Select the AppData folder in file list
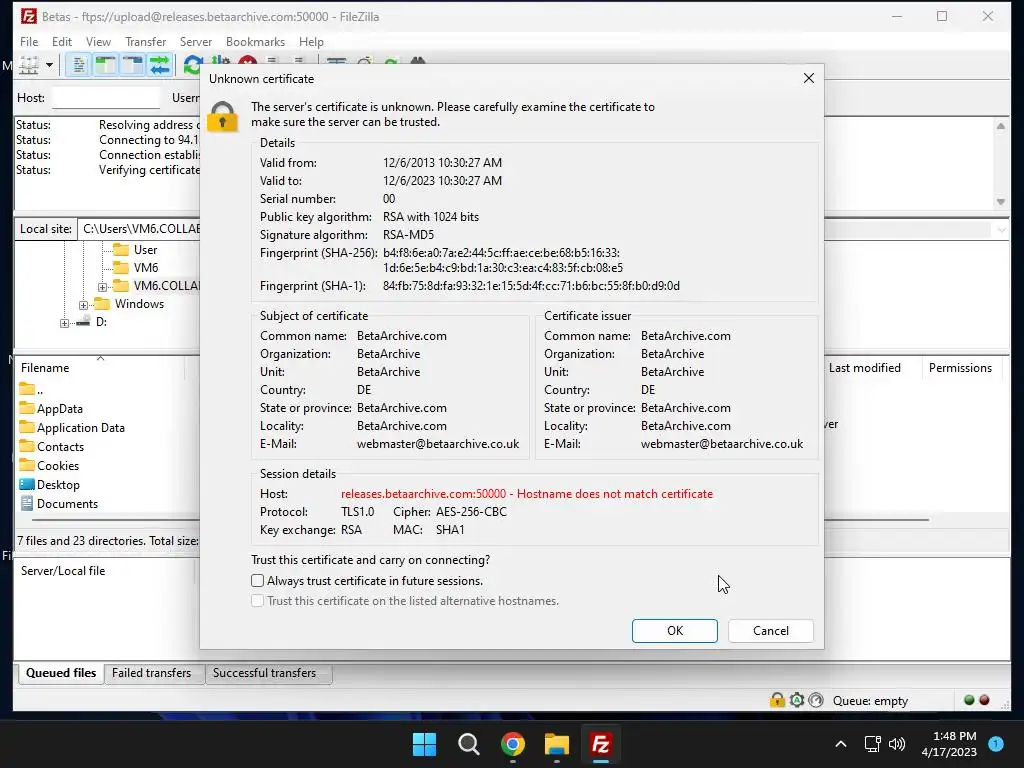The width and height of the screenshot is (1024, 768). (x=59, y=409)
